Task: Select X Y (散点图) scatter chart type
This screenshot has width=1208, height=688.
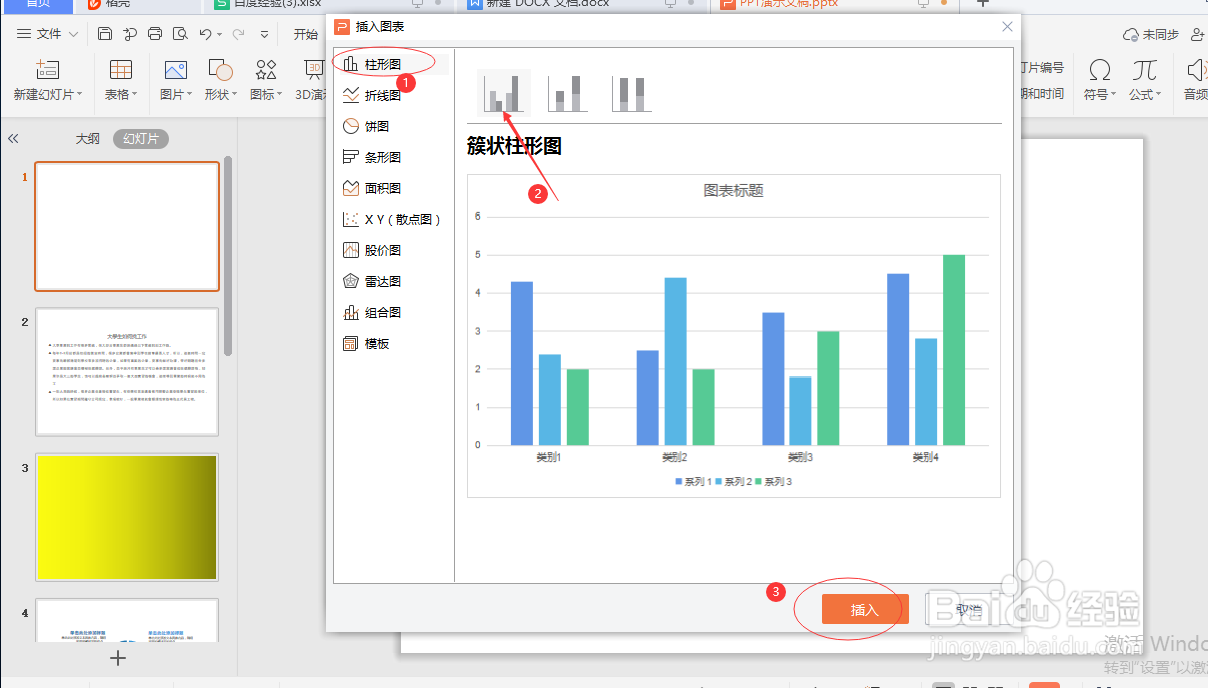Action: coord(391,219)
